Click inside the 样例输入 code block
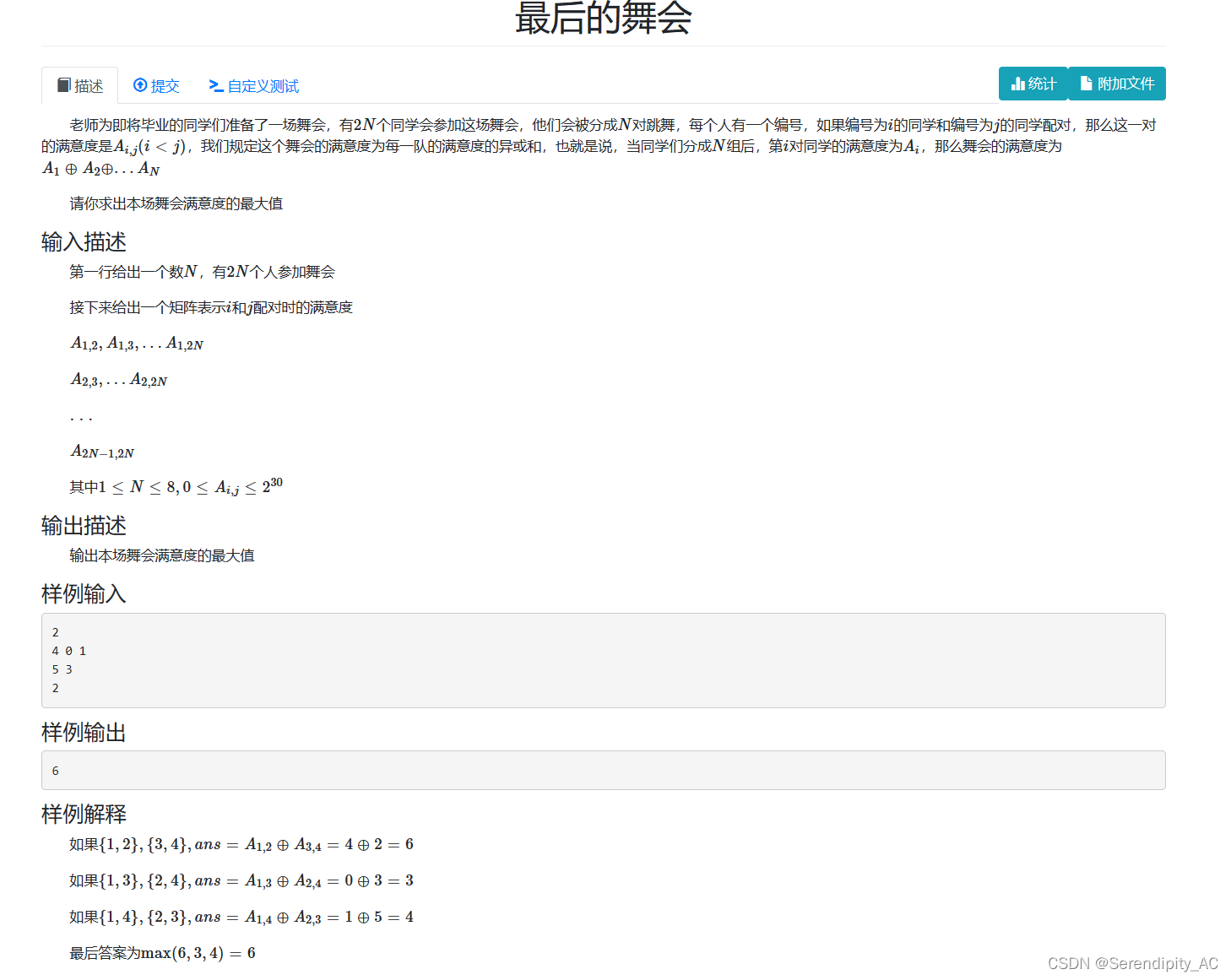The height and width of the screenshot is (980, 1231). (604, 660)
